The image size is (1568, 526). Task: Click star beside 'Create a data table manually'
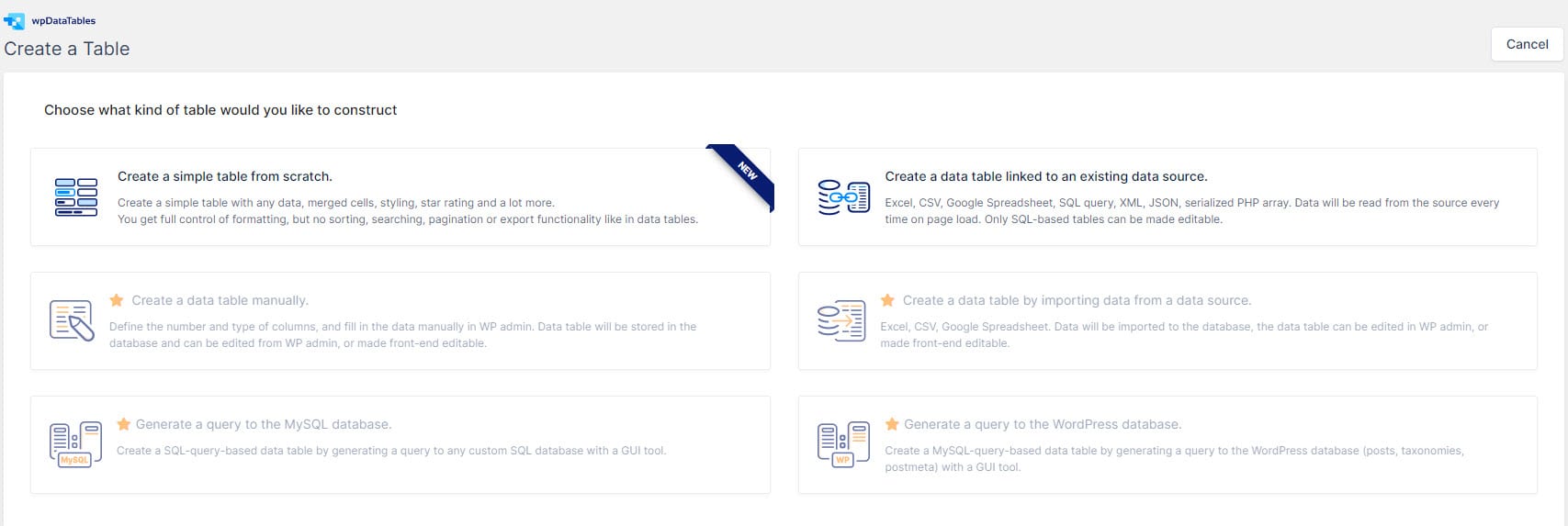click(x=117, y=300)
